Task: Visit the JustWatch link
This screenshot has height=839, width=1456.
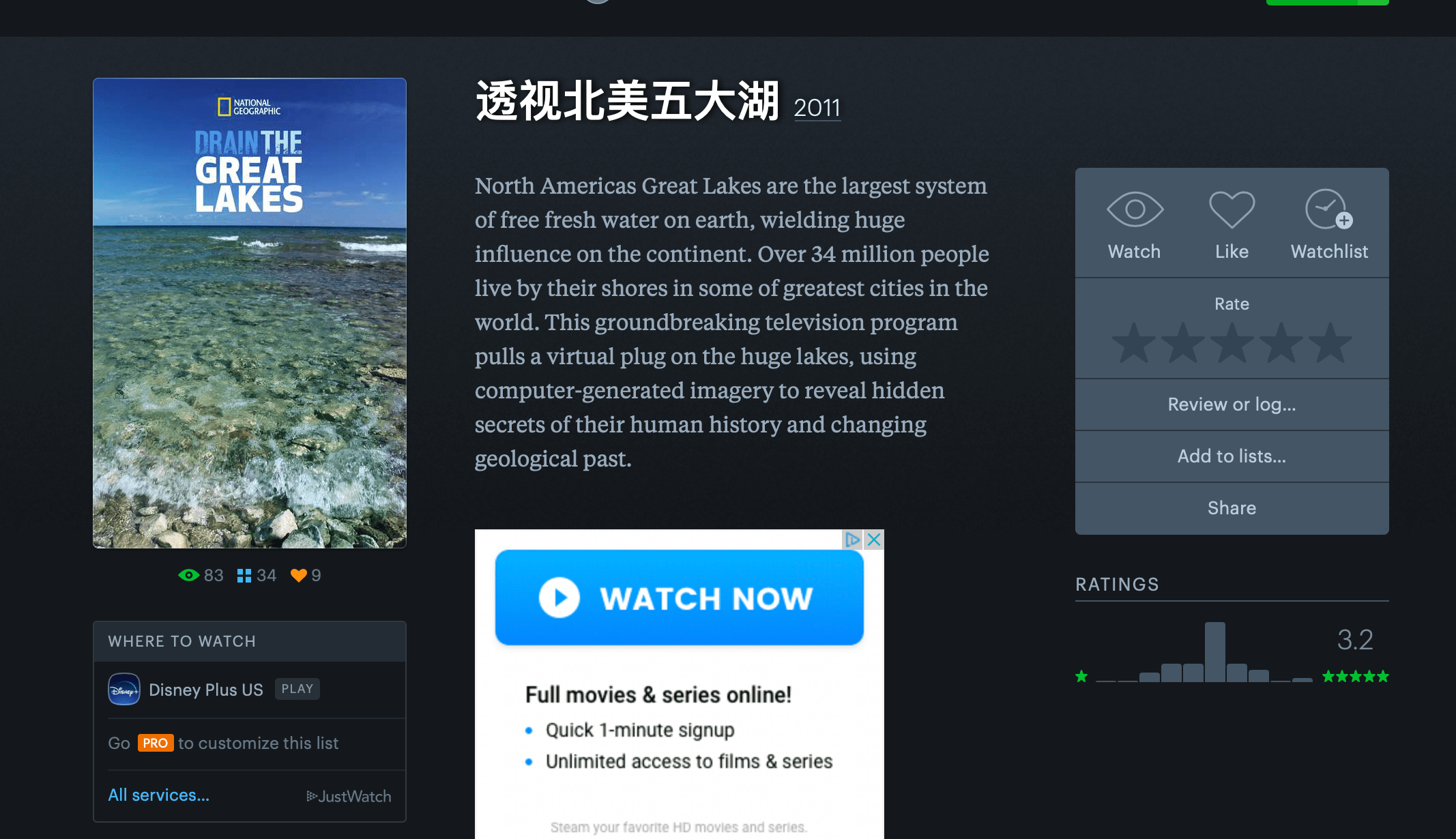Action: click(349, 796)
